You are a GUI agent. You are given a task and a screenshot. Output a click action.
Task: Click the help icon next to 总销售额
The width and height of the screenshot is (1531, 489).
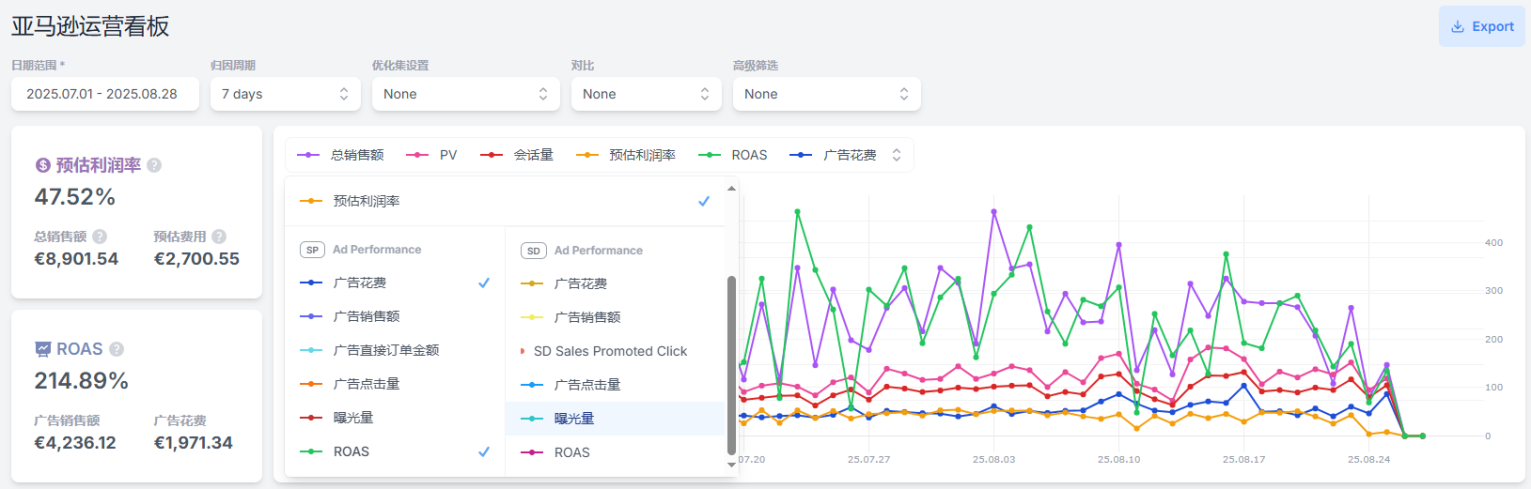[100, 237]
